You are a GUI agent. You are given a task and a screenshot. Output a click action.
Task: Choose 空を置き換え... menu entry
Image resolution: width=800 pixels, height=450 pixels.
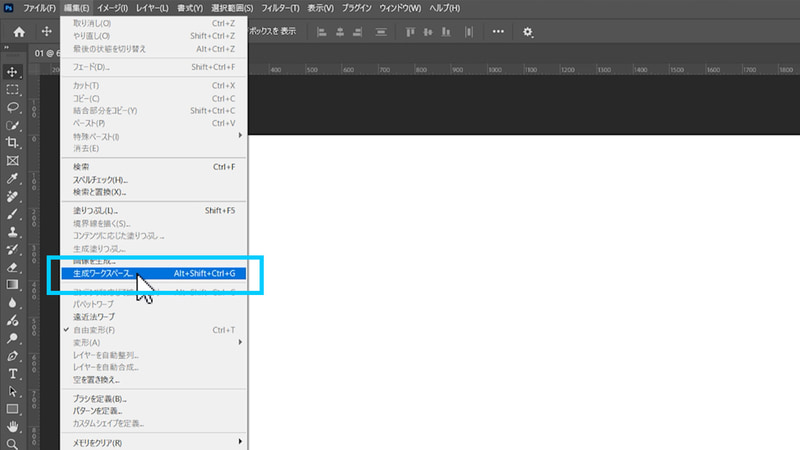(154, 380)
